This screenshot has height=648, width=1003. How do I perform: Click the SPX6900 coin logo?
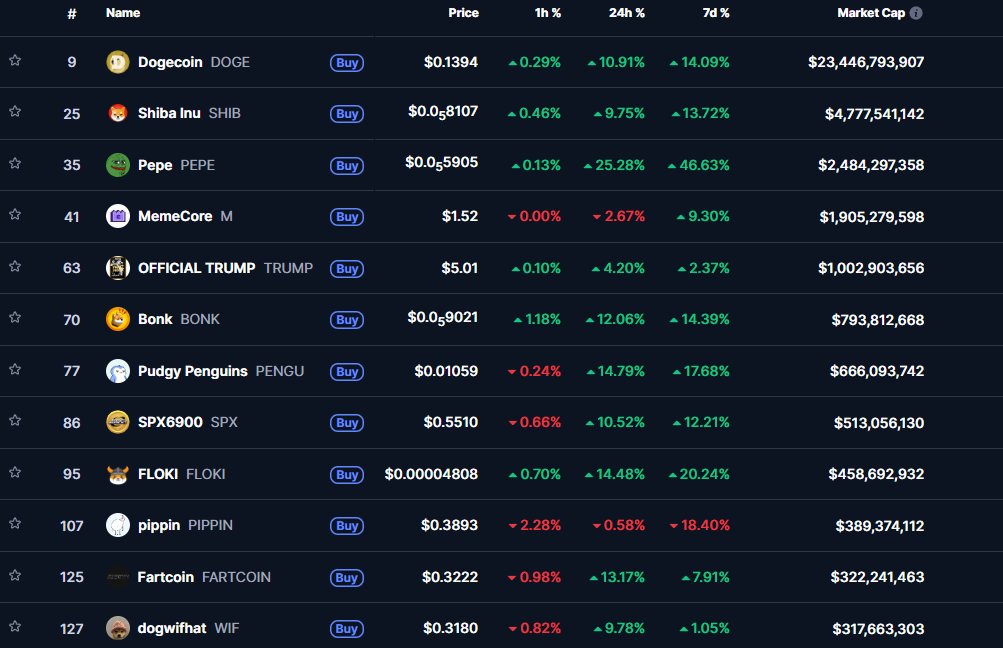coord(118,422)
